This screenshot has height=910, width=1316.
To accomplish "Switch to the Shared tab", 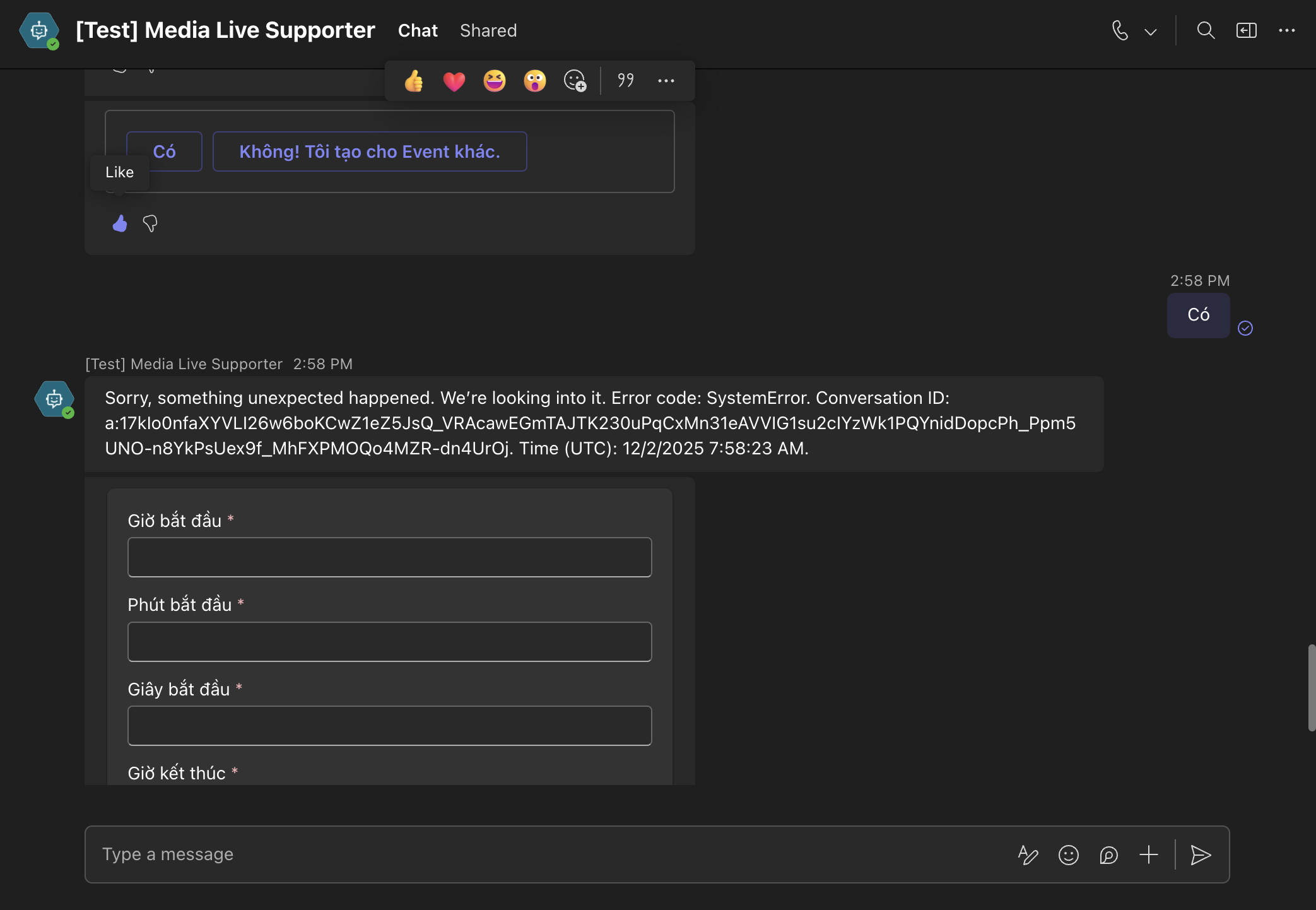I will pyautogui.click(x=488, y=30).
